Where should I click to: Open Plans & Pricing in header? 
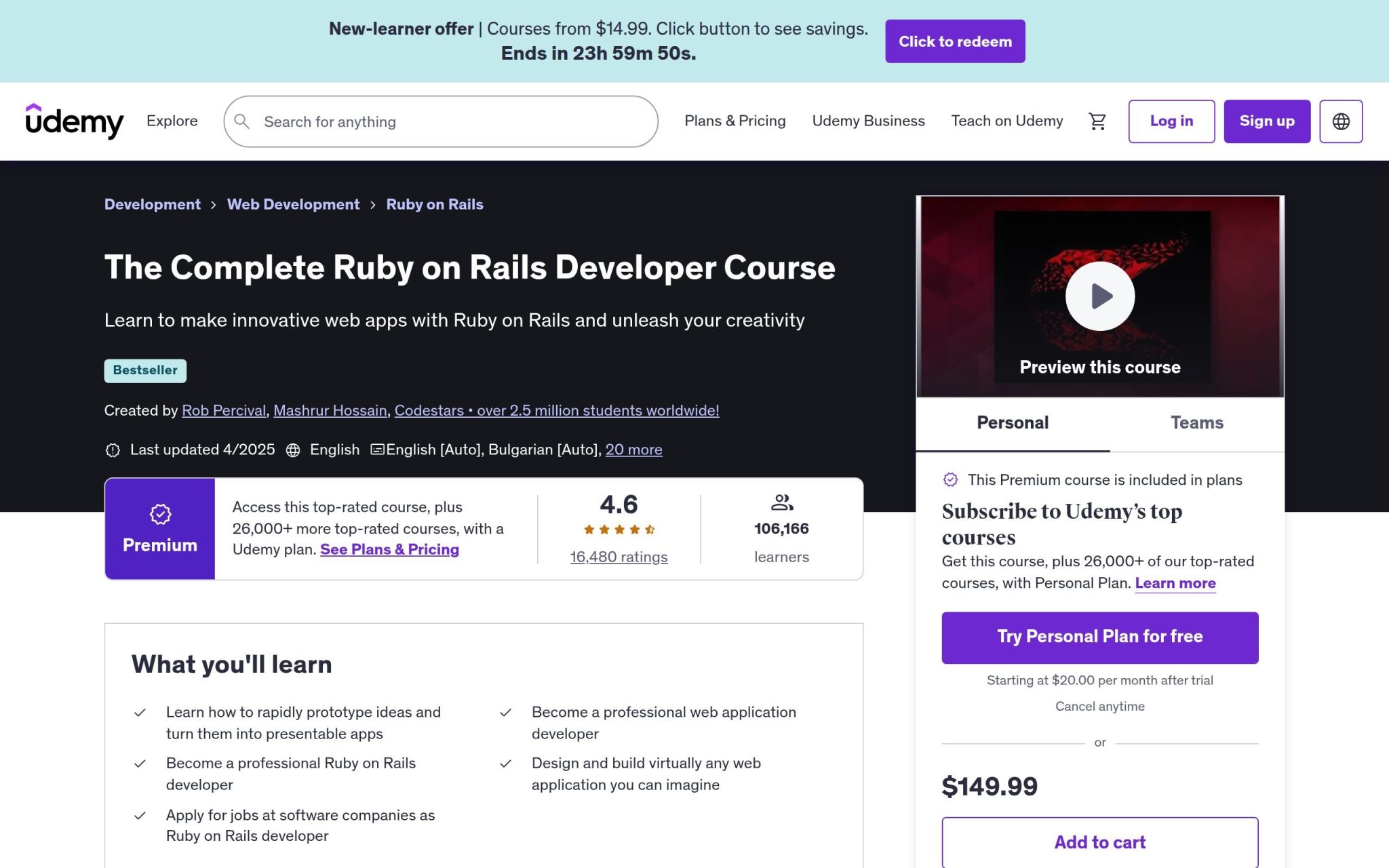pos(735,121)
